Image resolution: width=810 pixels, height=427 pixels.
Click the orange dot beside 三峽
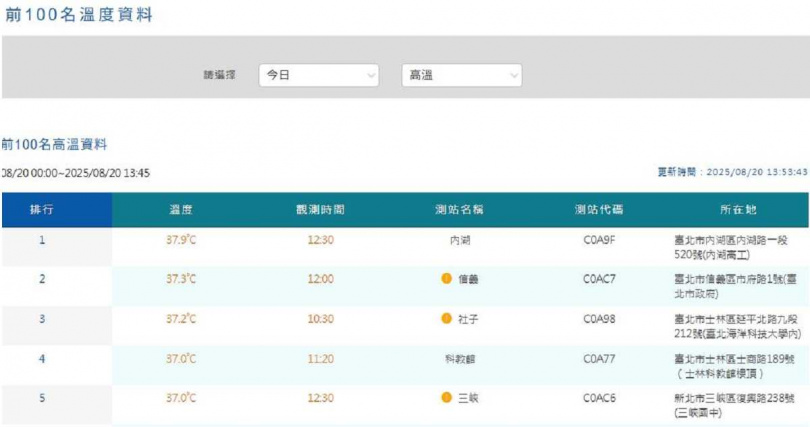click(446, 397)
